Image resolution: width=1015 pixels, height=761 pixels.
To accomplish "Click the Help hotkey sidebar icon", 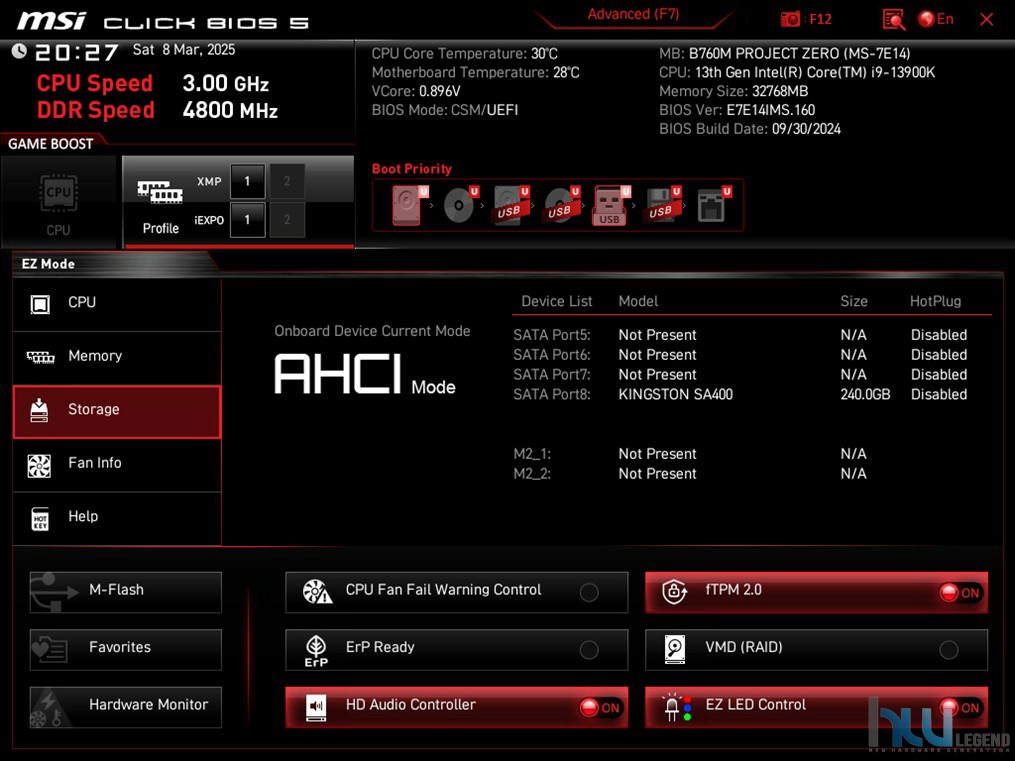I will [40, 519].
